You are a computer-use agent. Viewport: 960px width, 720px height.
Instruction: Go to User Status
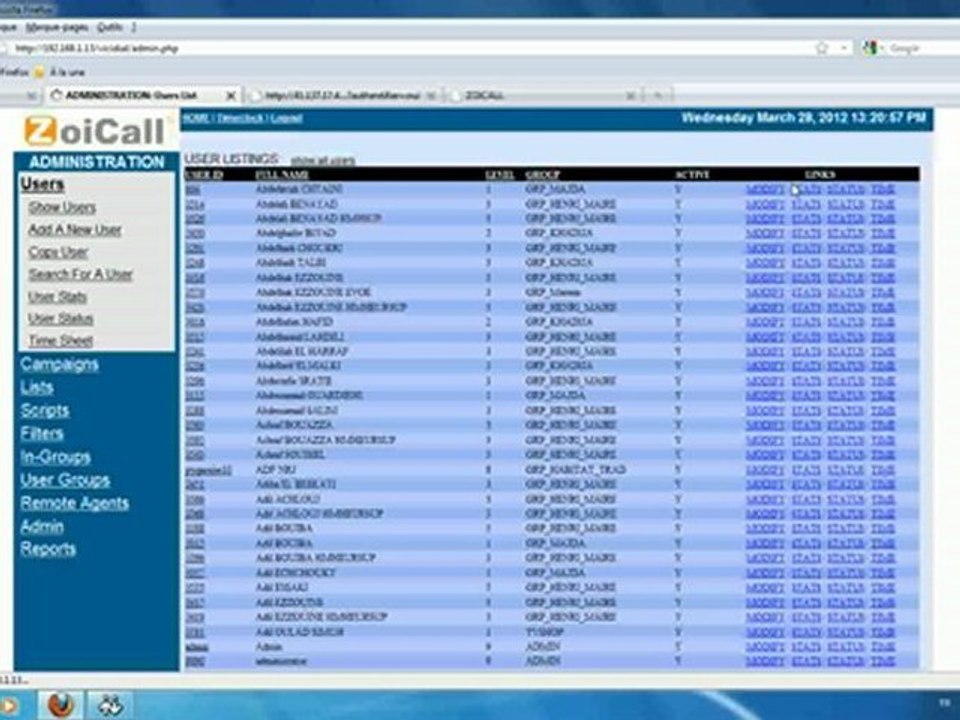point(61,319)
